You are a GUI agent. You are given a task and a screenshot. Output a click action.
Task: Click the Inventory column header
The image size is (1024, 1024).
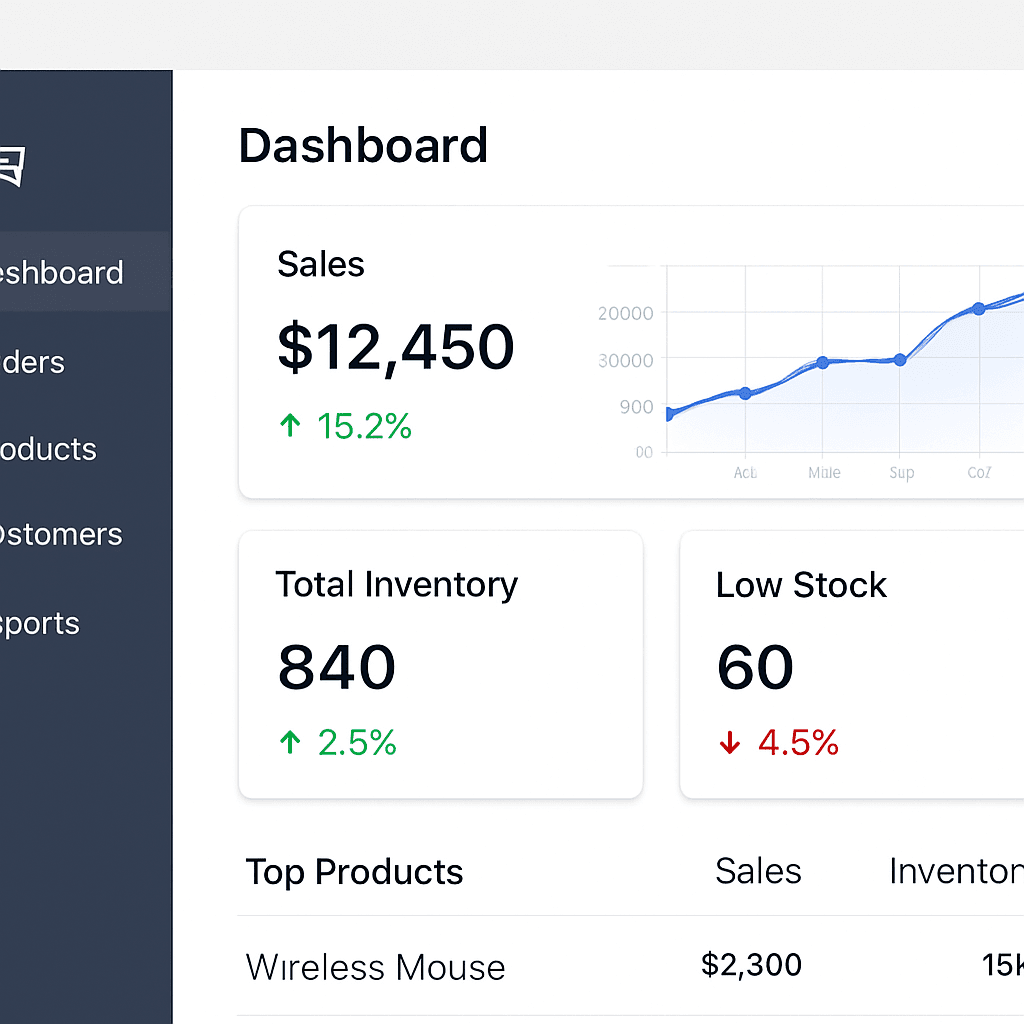tap(956, 871)
